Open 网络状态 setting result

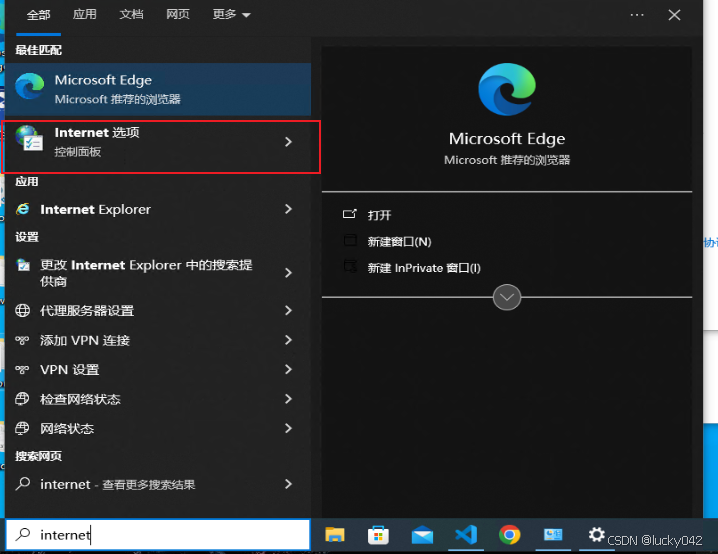click(x=158, y=428)
